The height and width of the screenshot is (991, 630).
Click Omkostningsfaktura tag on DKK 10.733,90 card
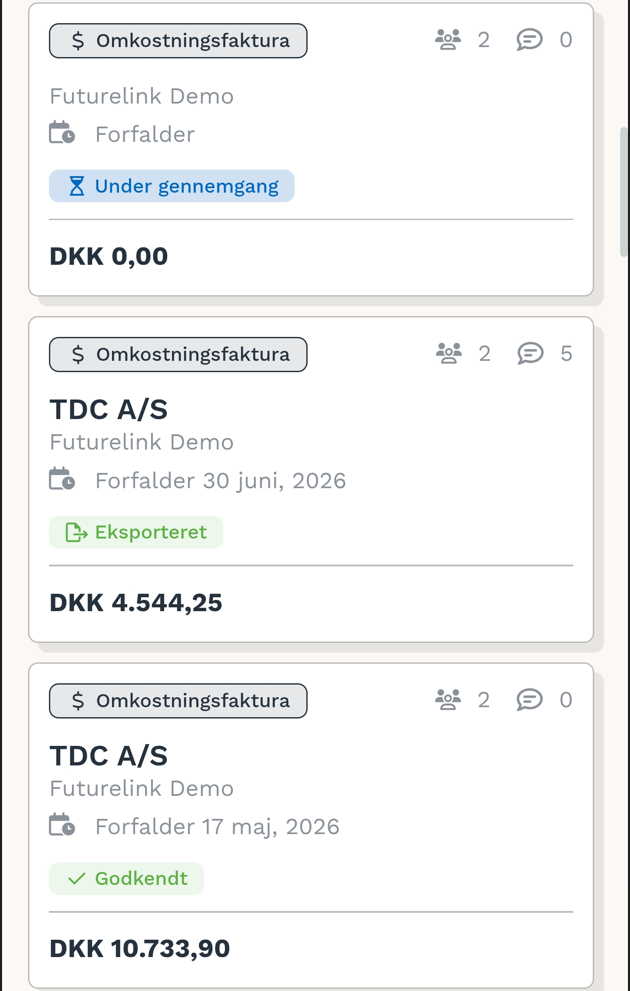[178, 700]
